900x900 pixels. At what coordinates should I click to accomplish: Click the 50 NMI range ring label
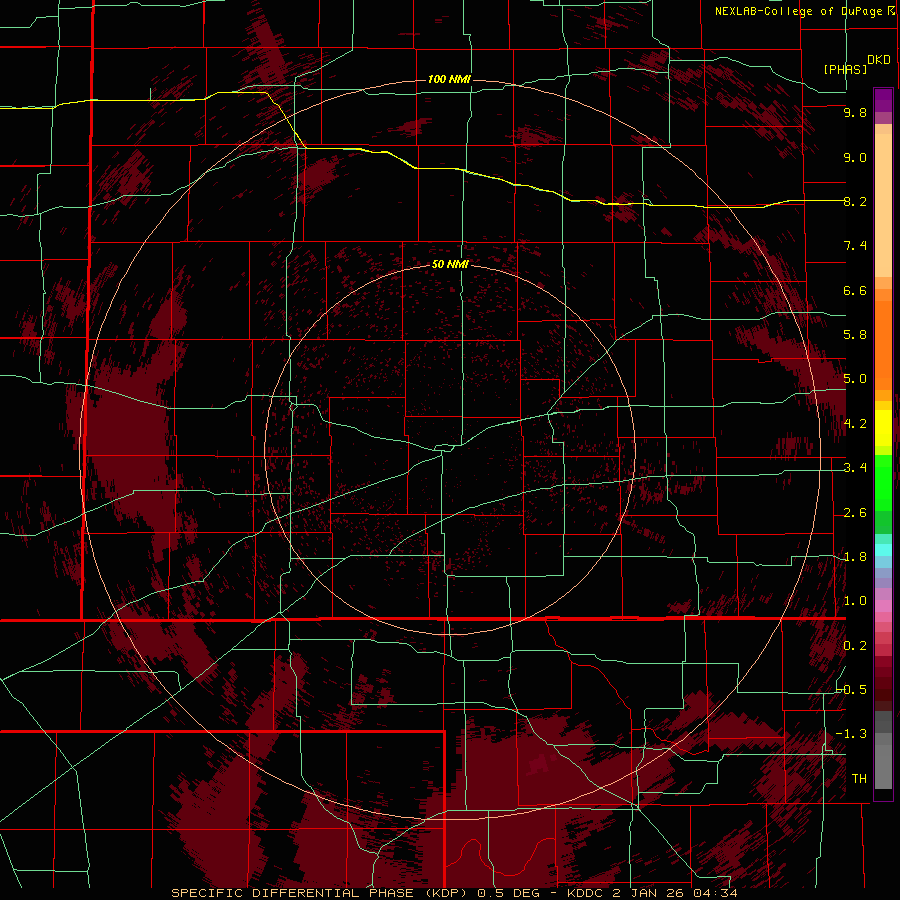click(x=450, y=264)
